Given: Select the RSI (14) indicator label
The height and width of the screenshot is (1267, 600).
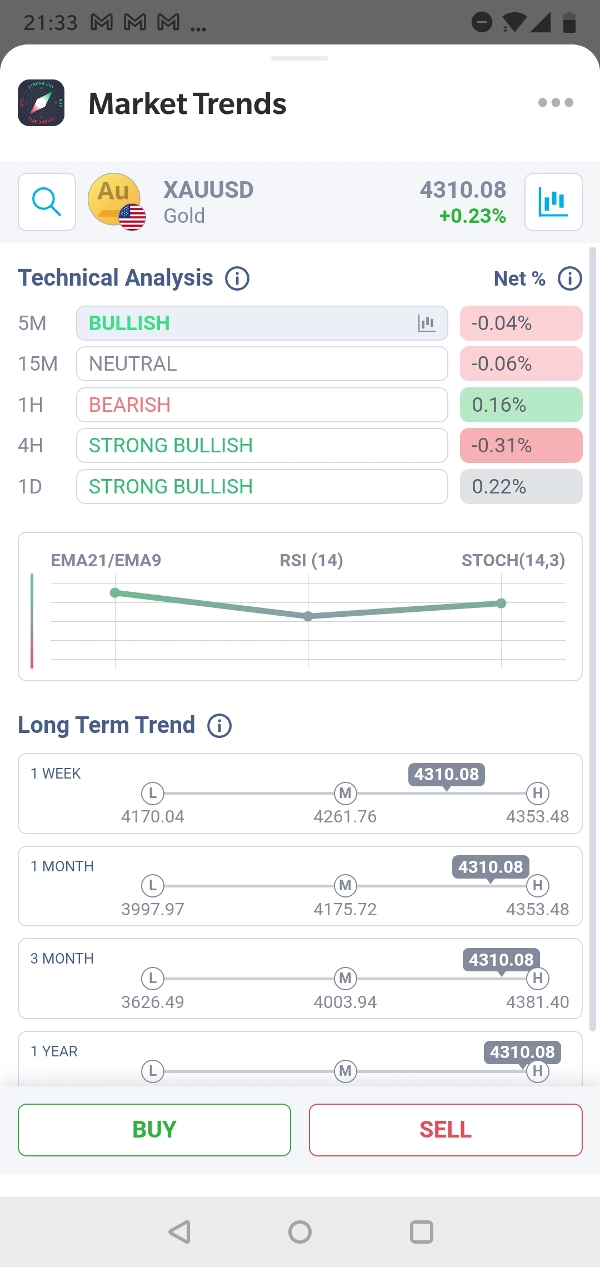Looking at the screenshot, I should click(310, 561).
